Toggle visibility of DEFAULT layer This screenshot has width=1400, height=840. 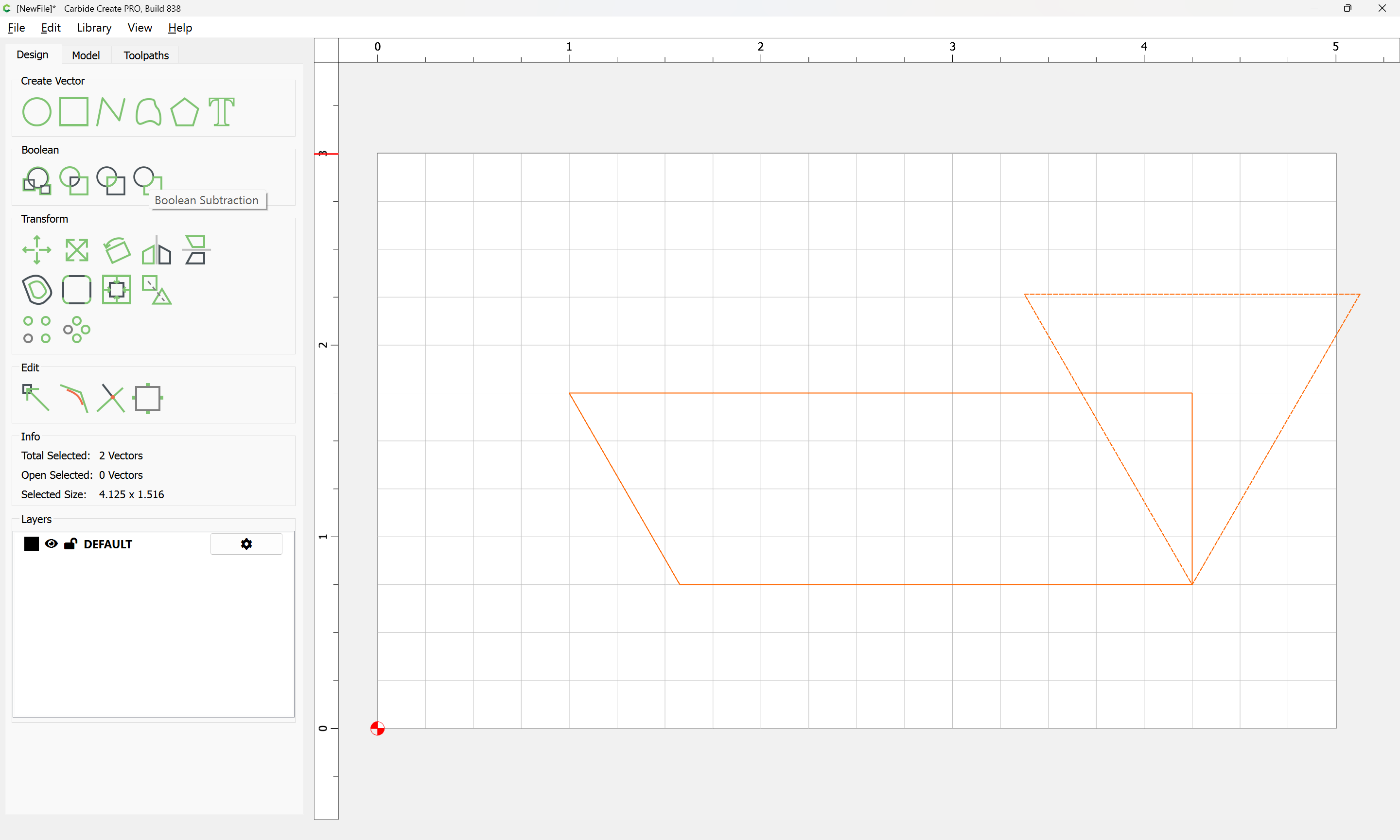pyautogui.click(x=51, y=544)
